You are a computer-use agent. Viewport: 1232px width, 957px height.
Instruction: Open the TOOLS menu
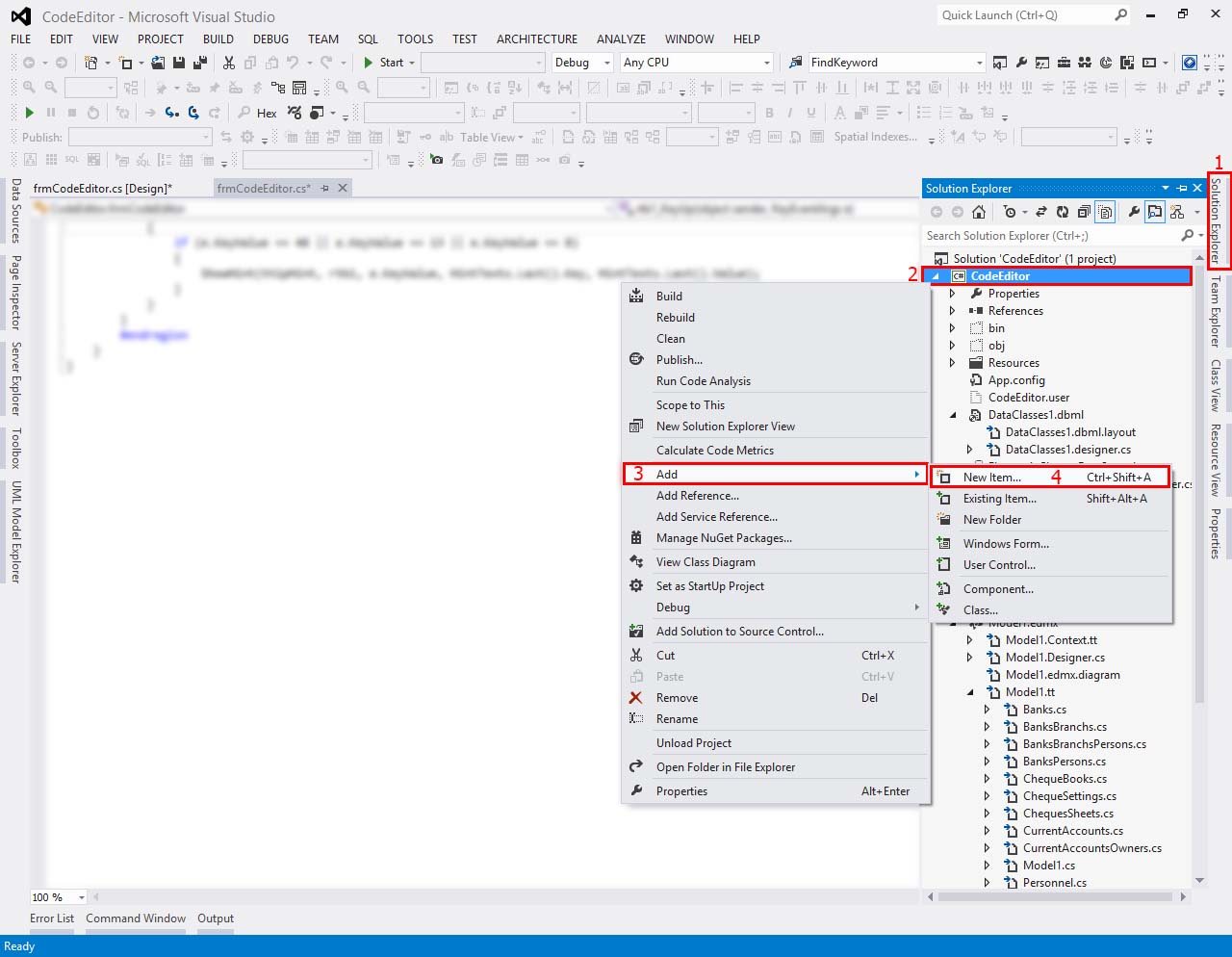pos(415,39)
